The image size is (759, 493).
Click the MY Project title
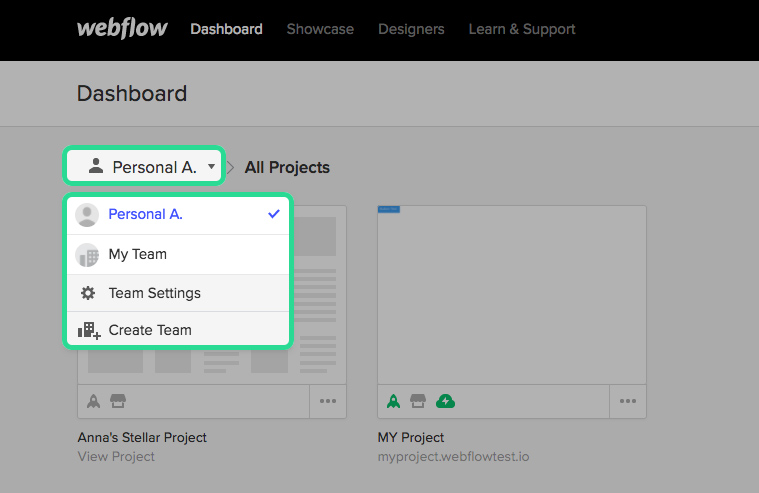(410, 437)
